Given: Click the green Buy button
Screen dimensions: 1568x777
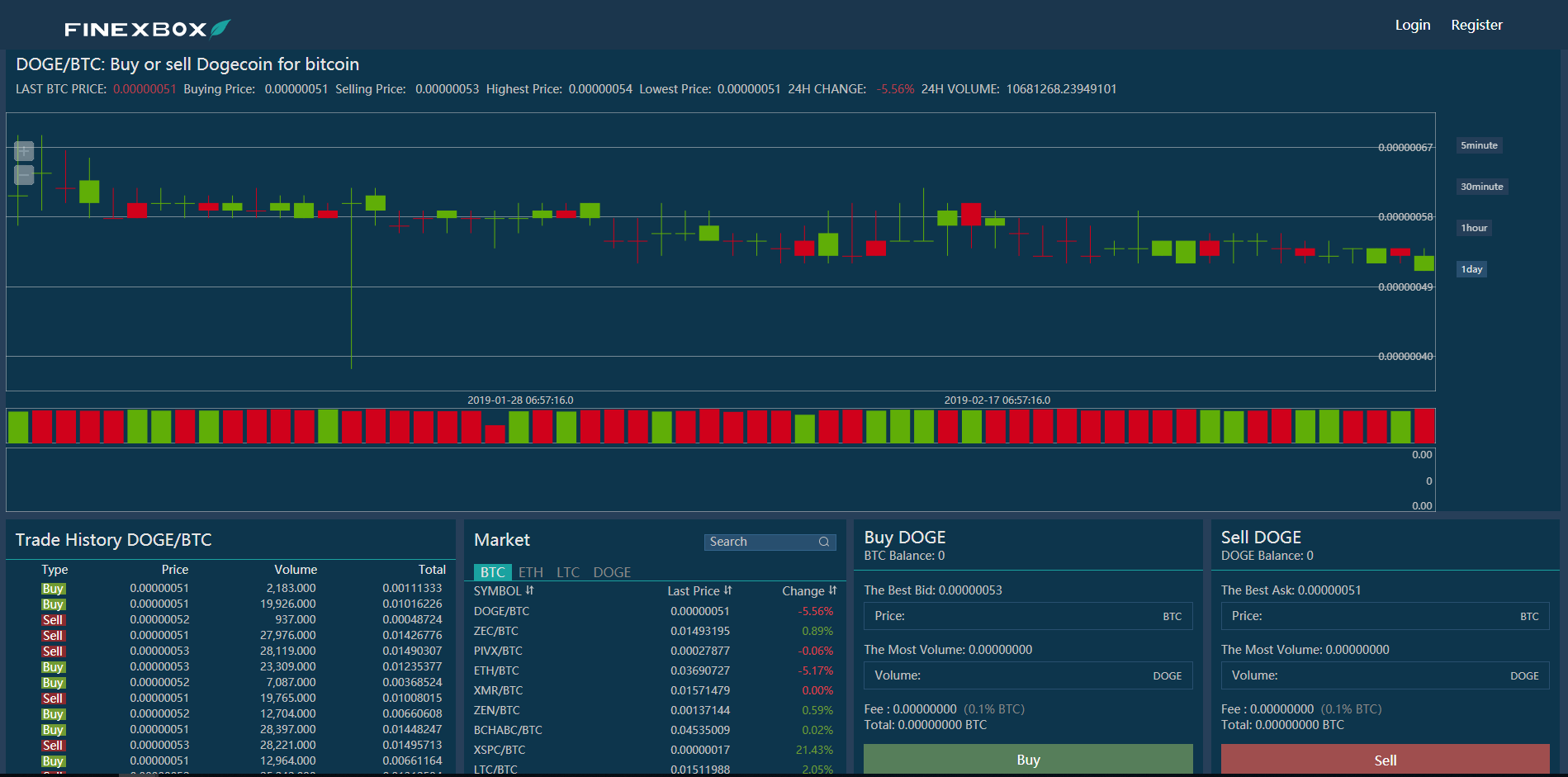Looking at the screenshot, I should tap(1028, 760).
